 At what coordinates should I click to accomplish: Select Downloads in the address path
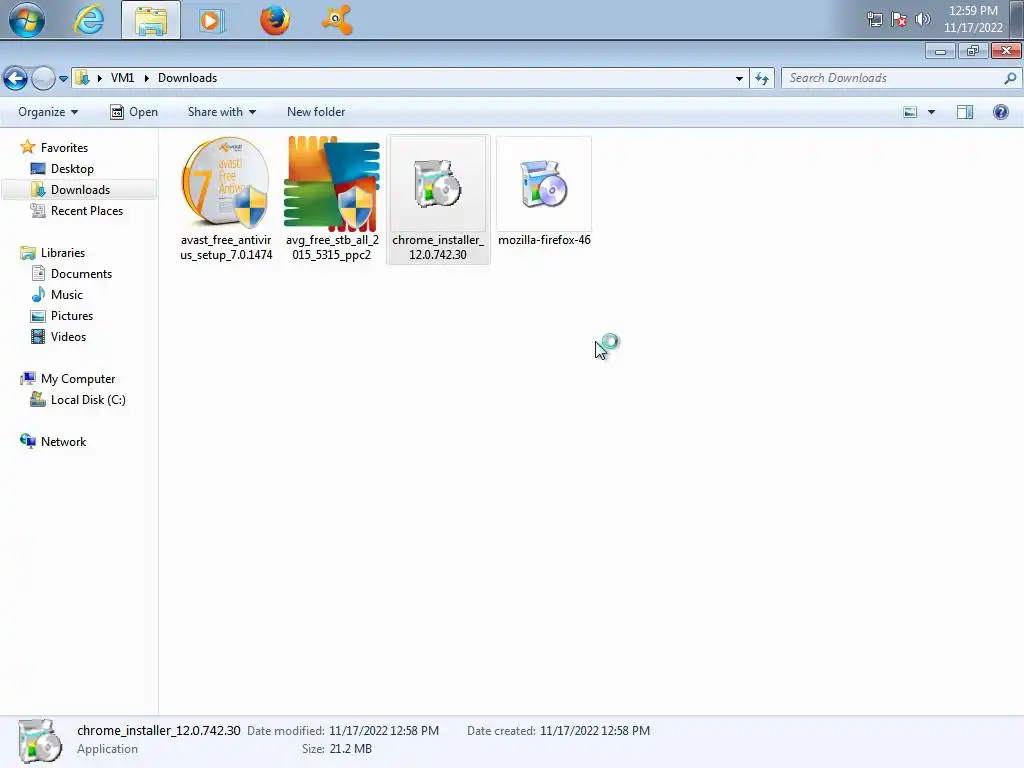[x=187, y=78]
